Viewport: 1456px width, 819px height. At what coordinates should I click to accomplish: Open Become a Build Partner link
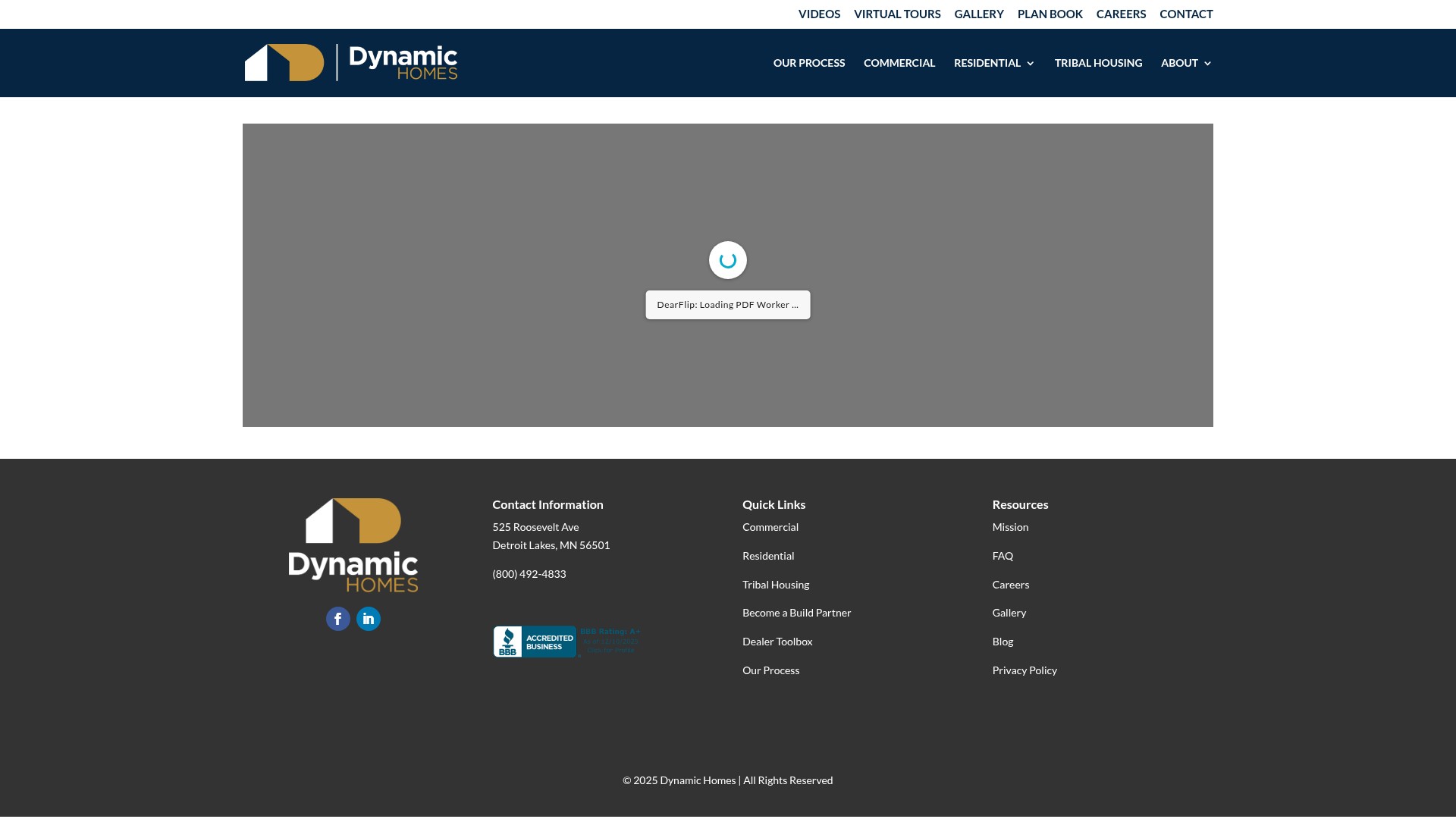pos(797,613)
